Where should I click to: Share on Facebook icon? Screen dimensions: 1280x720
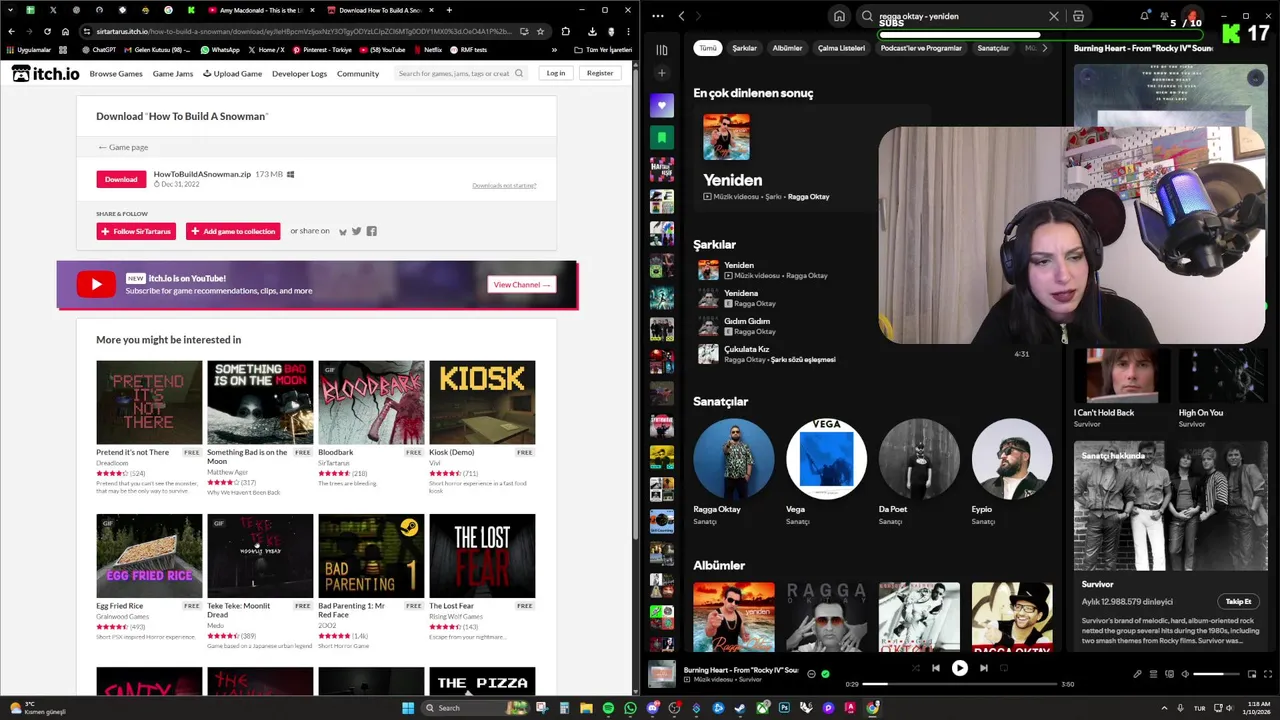[x=371, y=231]
